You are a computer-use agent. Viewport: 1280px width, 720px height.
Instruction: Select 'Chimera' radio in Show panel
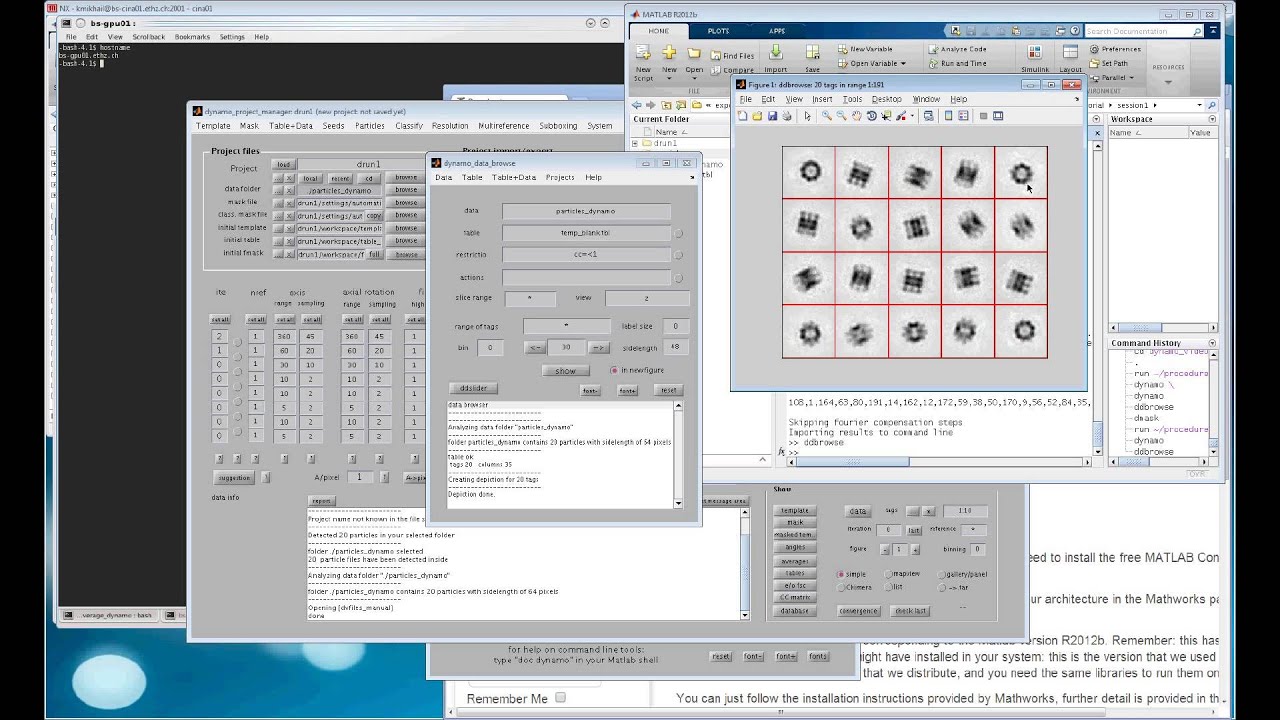coord(841,588)
